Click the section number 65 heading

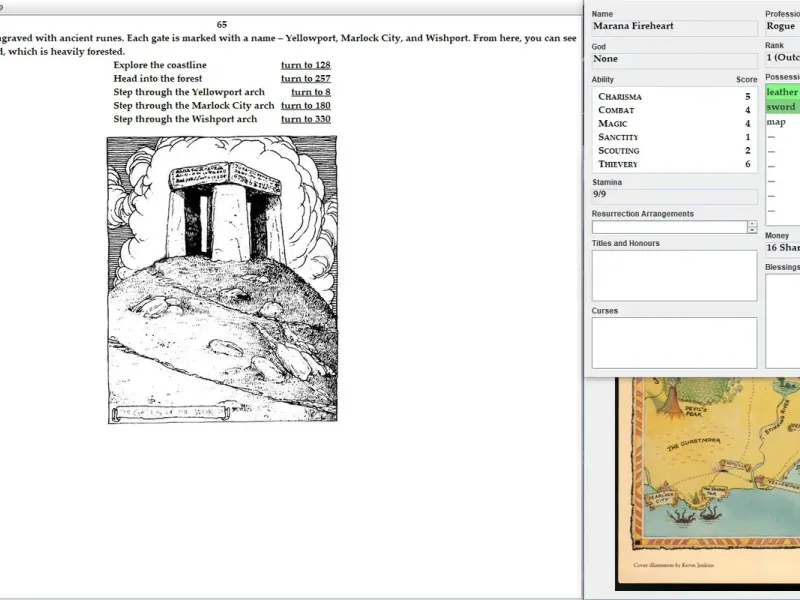coord(222,24)
